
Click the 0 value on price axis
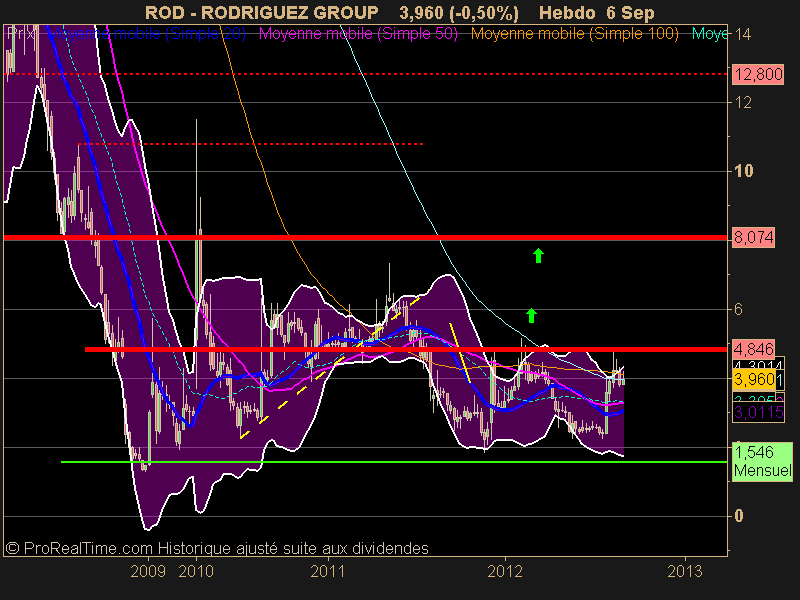point(738,516)
